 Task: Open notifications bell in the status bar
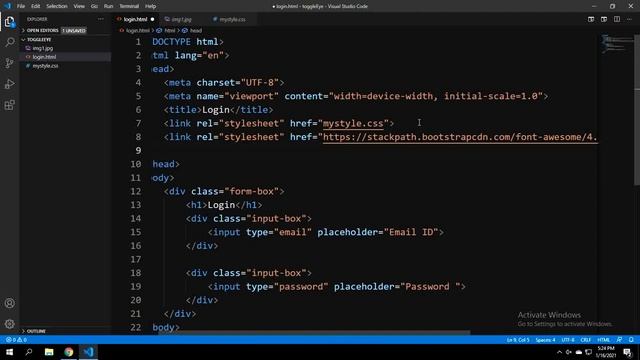tap(631, 340)
